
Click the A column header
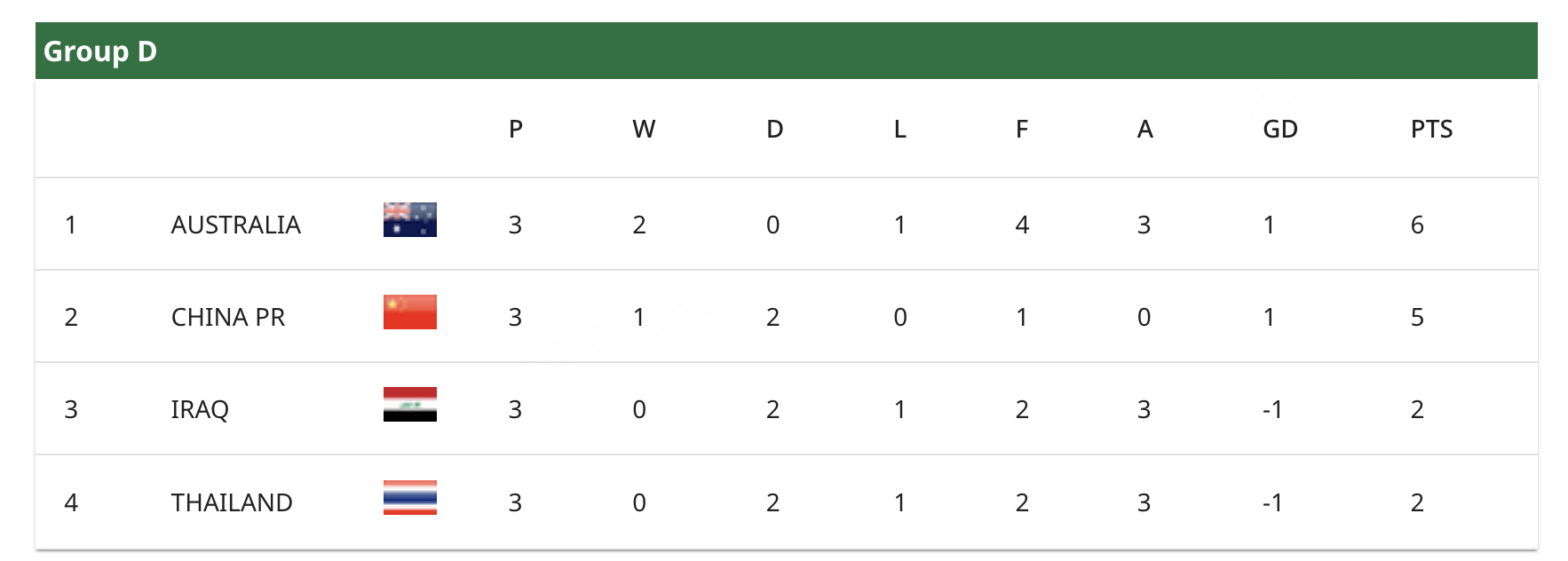(1144, 130)
